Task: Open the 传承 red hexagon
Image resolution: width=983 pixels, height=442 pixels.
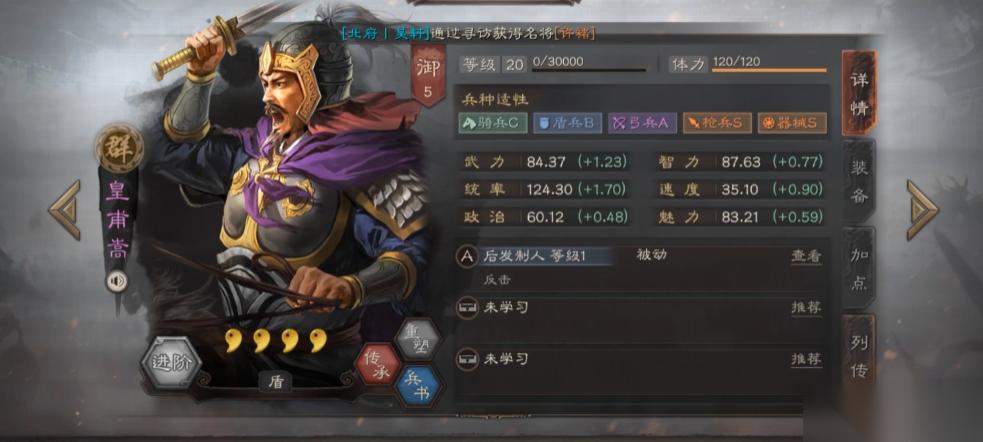Action: pyautogui.click(x=378, y=364)
